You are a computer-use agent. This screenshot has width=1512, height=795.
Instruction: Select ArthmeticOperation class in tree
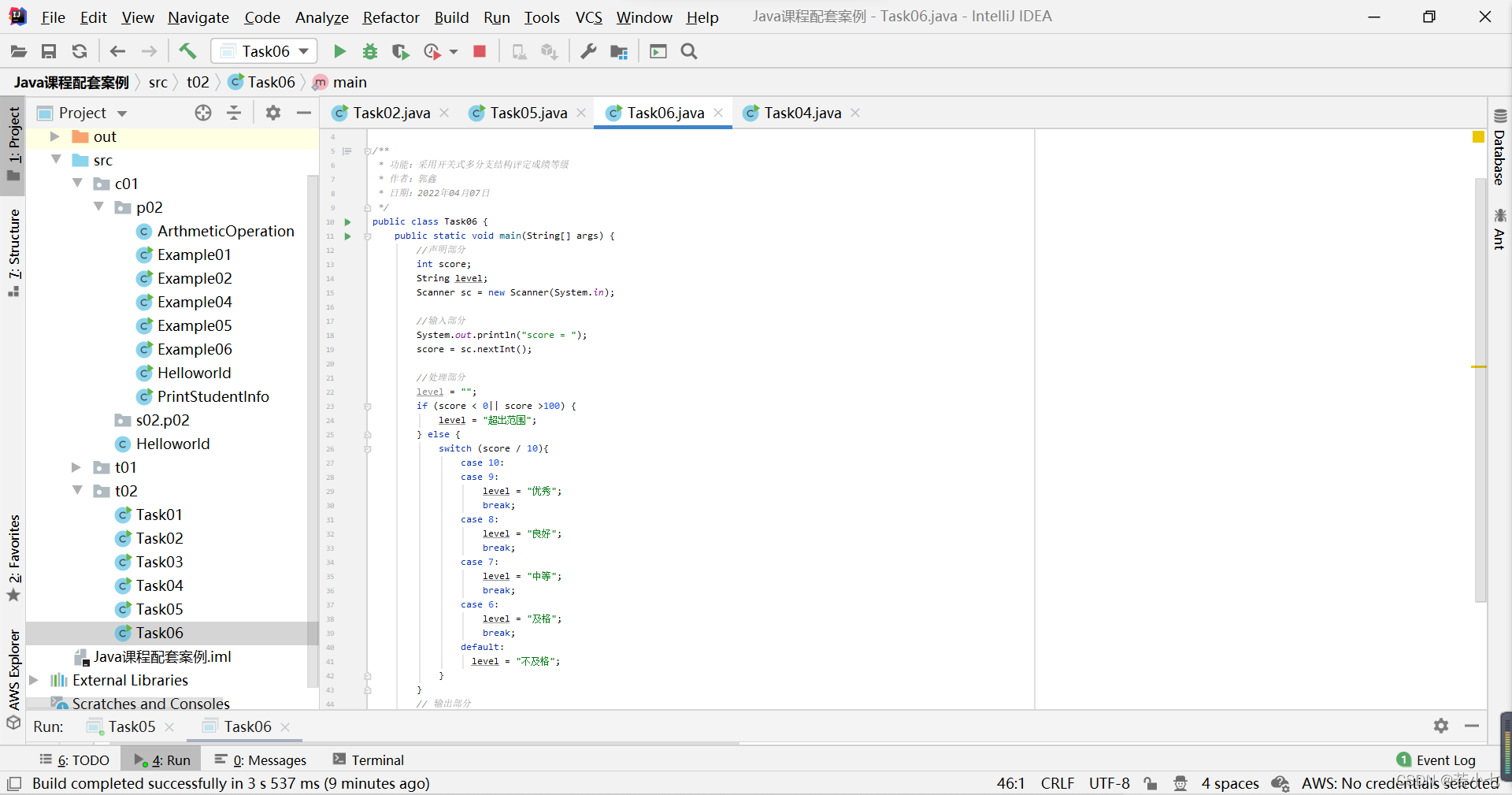225,231
